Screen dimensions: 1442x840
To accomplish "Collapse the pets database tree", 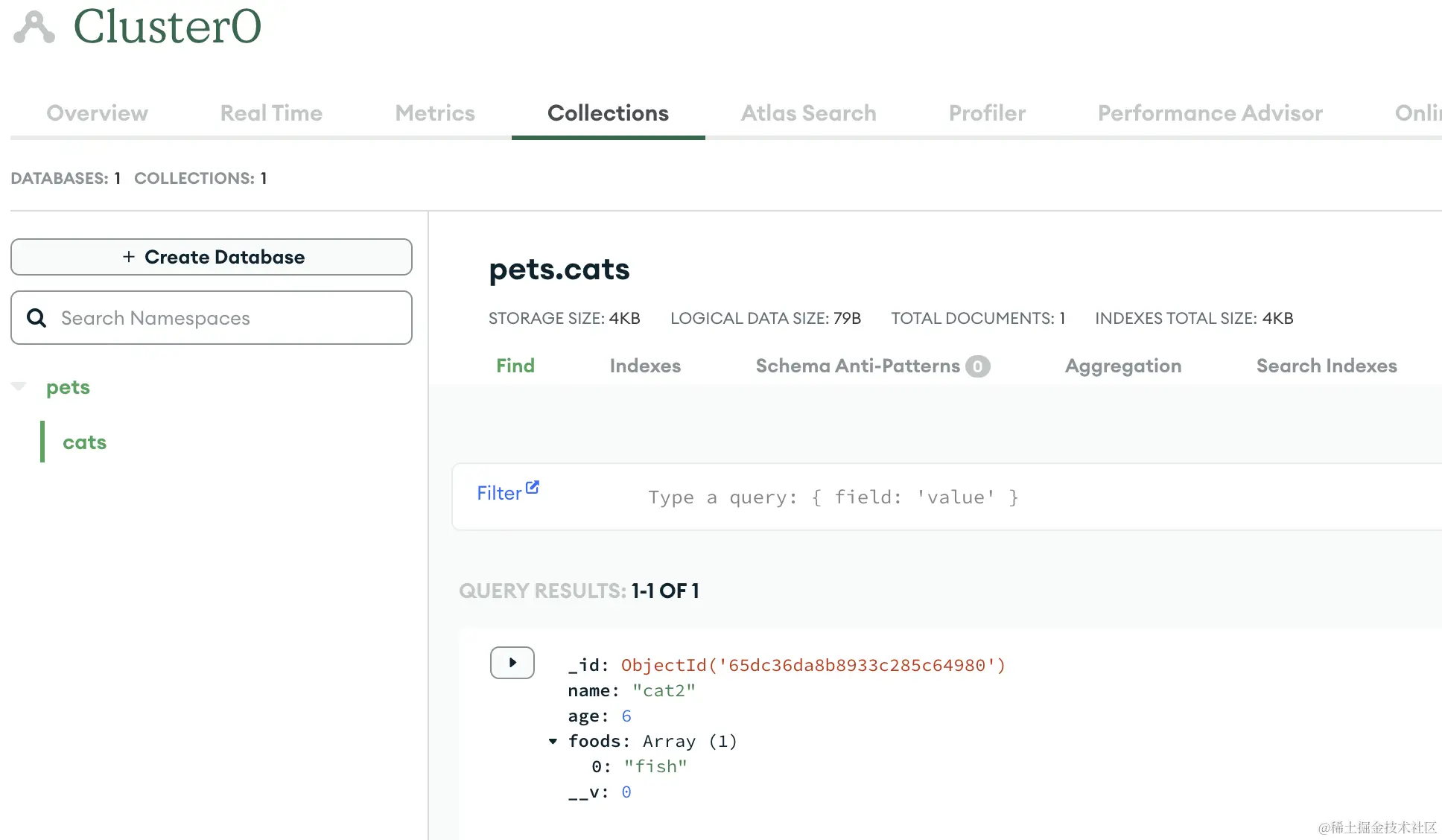I will click(x=19, y=386).
